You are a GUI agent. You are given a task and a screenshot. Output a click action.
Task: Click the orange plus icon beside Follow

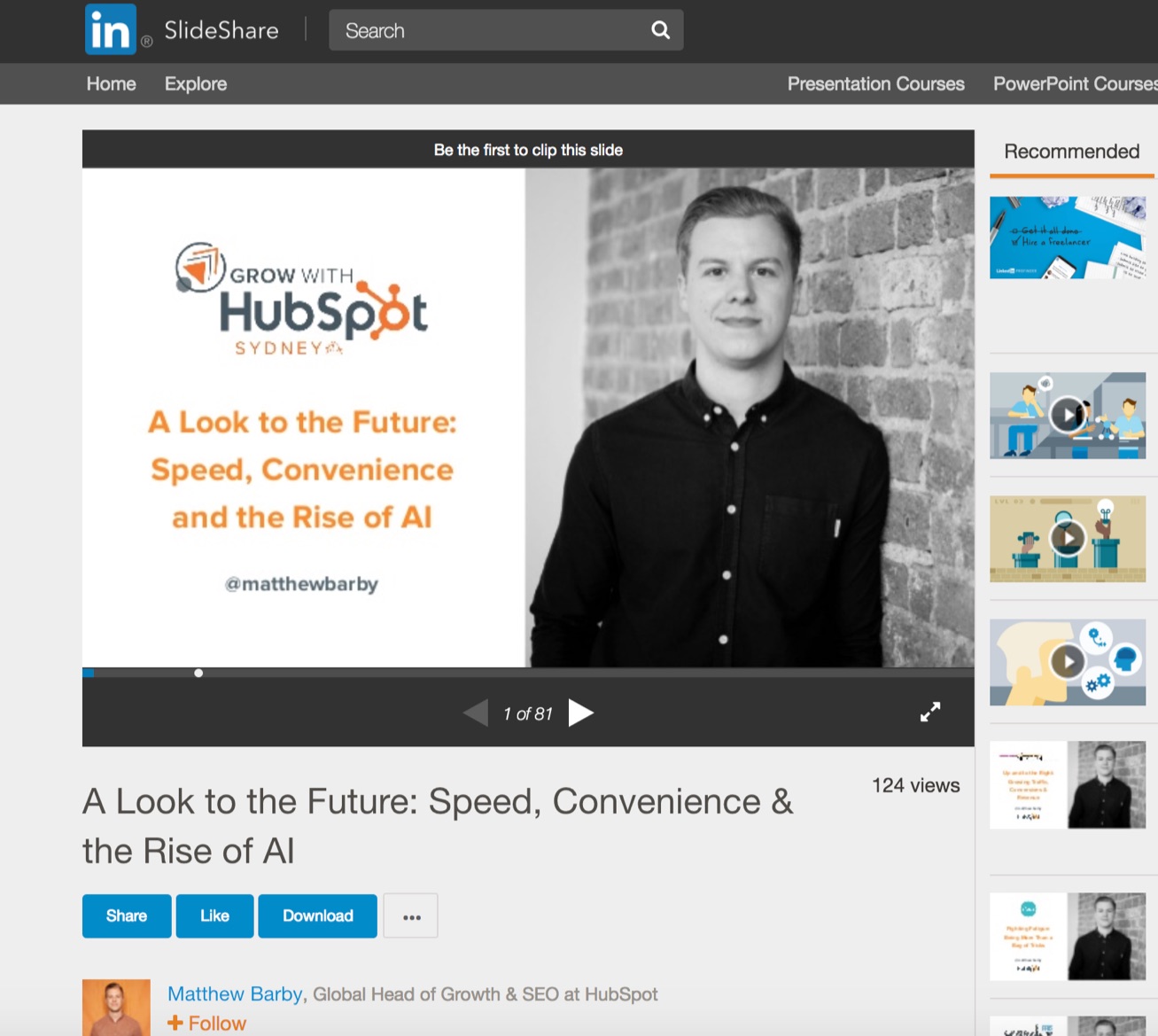[x=175, y=1023]
